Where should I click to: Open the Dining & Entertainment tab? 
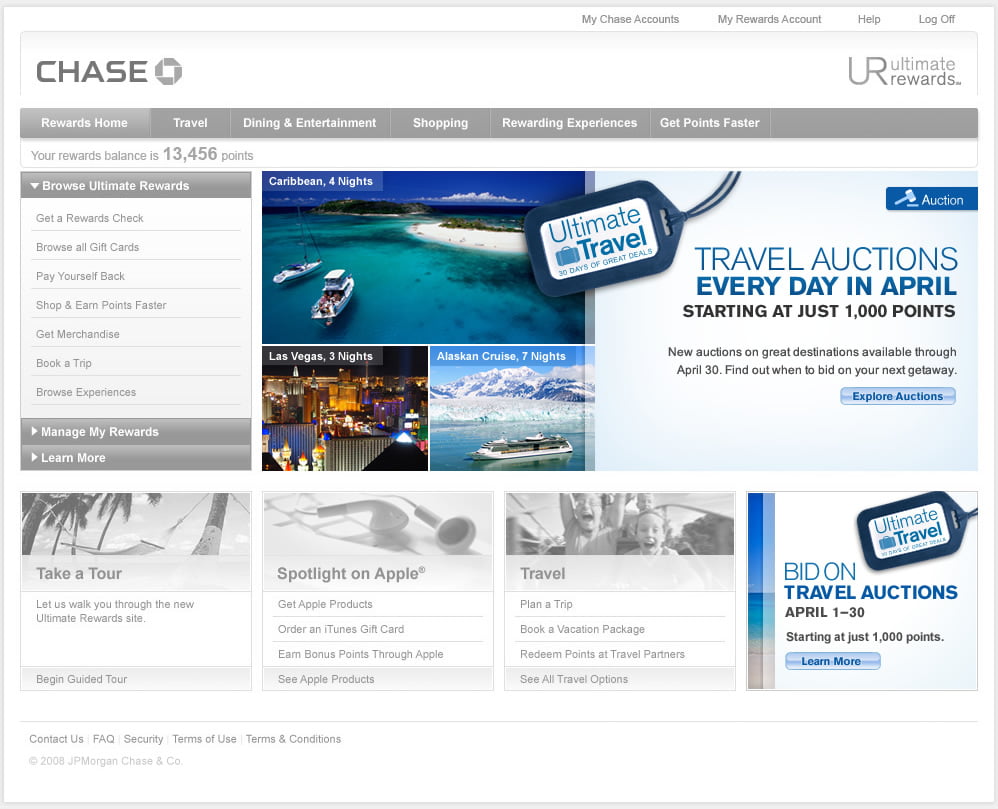pyautogui.click(x=310, y=123)
